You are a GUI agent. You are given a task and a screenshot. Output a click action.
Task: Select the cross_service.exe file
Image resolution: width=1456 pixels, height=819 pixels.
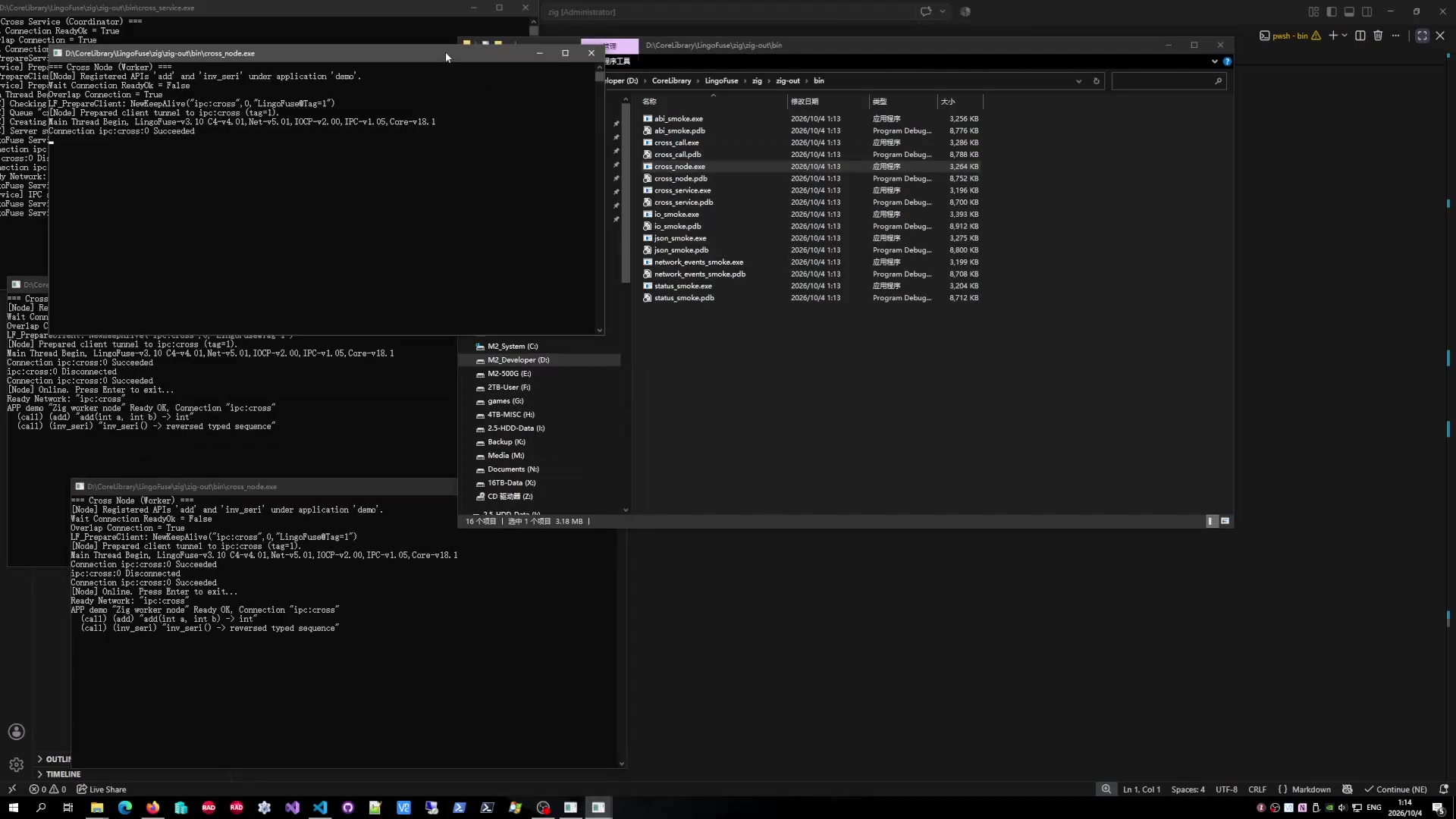682,190
